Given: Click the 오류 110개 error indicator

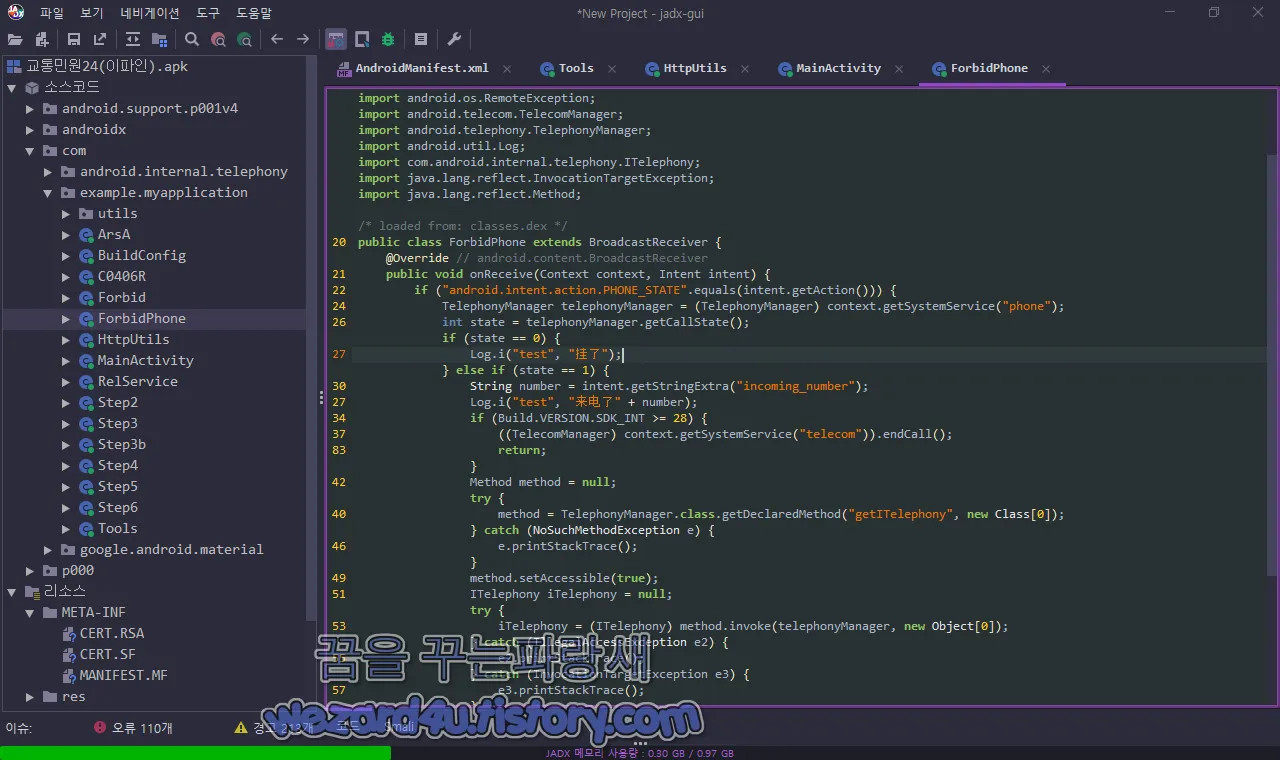Looking at the screenshot, I should pyautogui.click(x=133, y=727).
